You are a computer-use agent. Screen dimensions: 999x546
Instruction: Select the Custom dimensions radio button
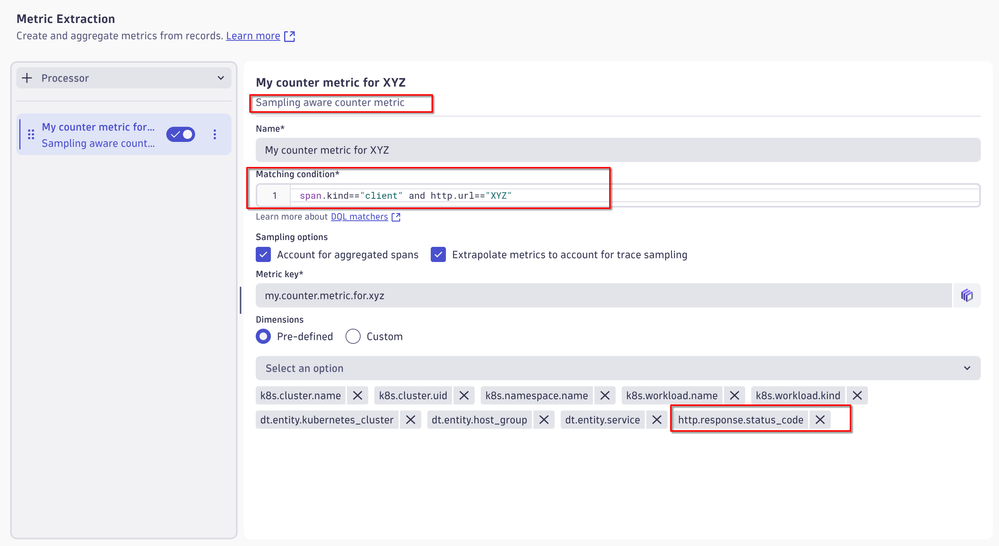[x=353, y=336]
